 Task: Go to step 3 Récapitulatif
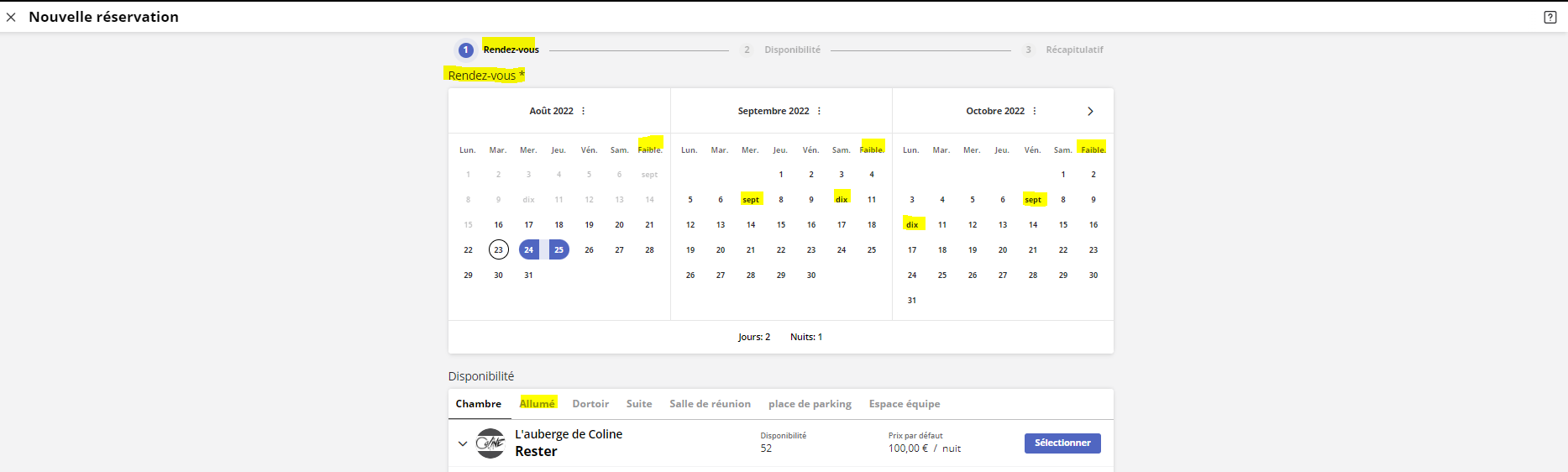[1062, 50]
